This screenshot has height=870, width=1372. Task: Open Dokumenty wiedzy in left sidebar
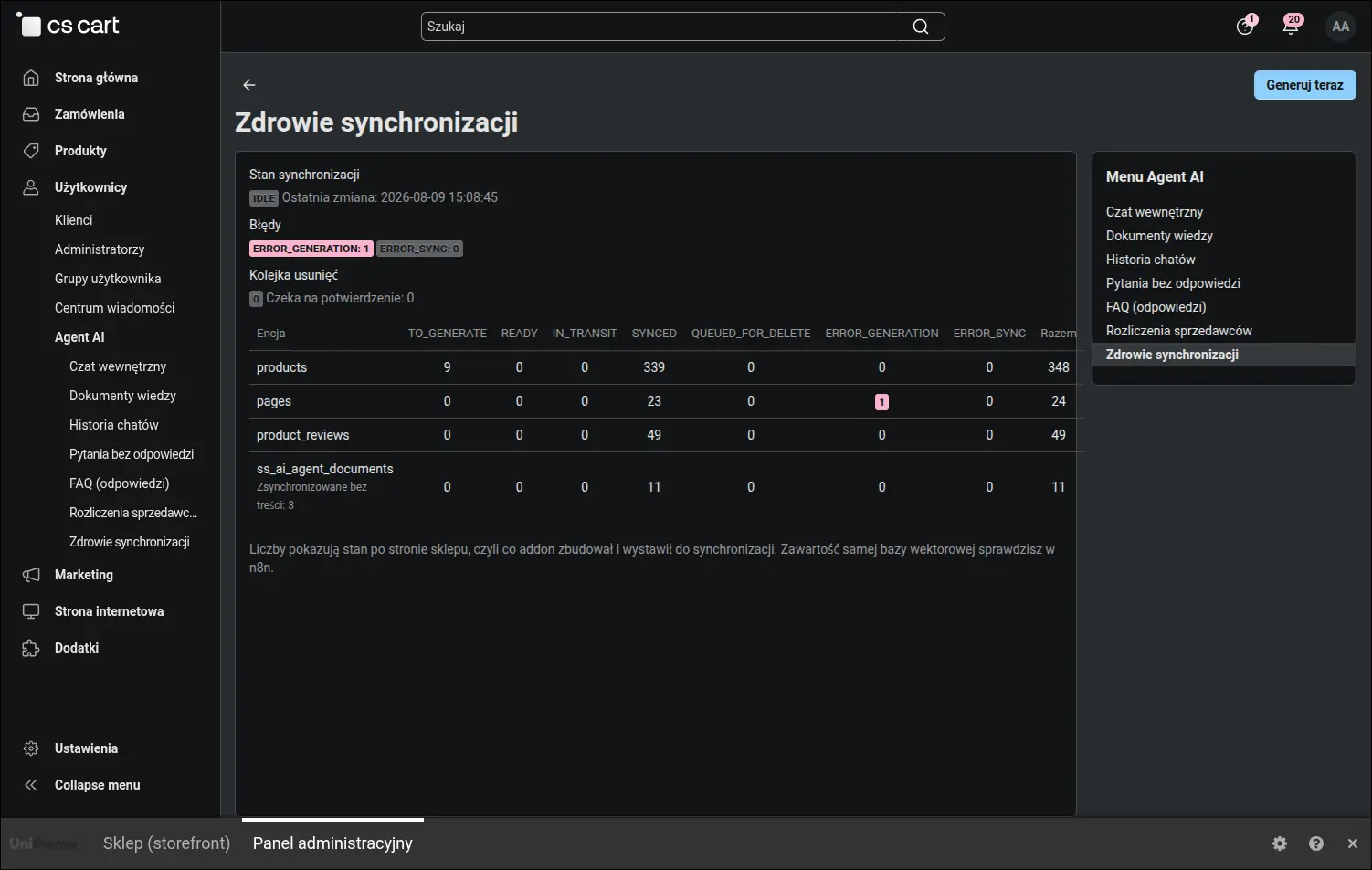[x=122, y=396]
